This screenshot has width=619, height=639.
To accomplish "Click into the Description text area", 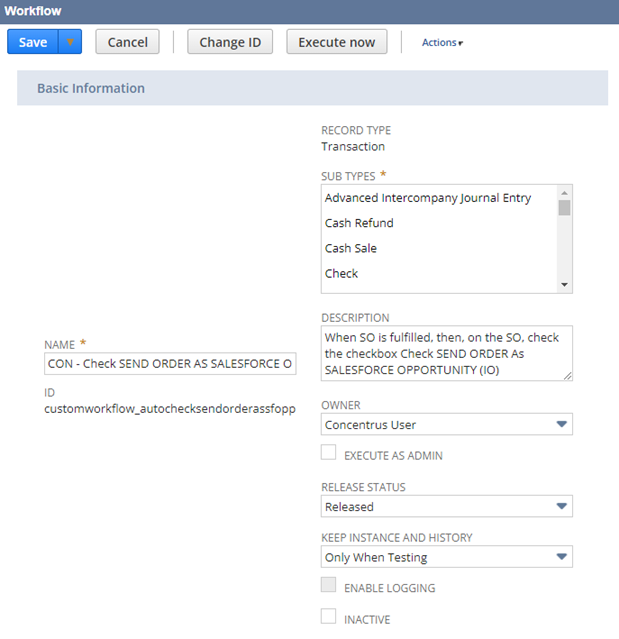I will click(x=446, y=353).
